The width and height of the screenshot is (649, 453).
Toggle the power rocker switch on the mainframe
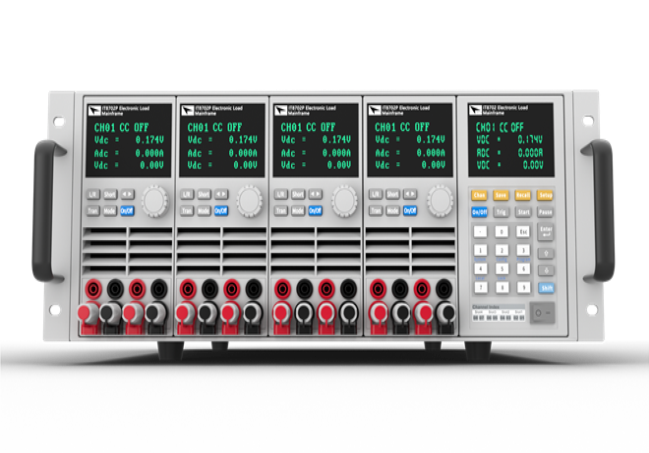click(x=541, y=313)
